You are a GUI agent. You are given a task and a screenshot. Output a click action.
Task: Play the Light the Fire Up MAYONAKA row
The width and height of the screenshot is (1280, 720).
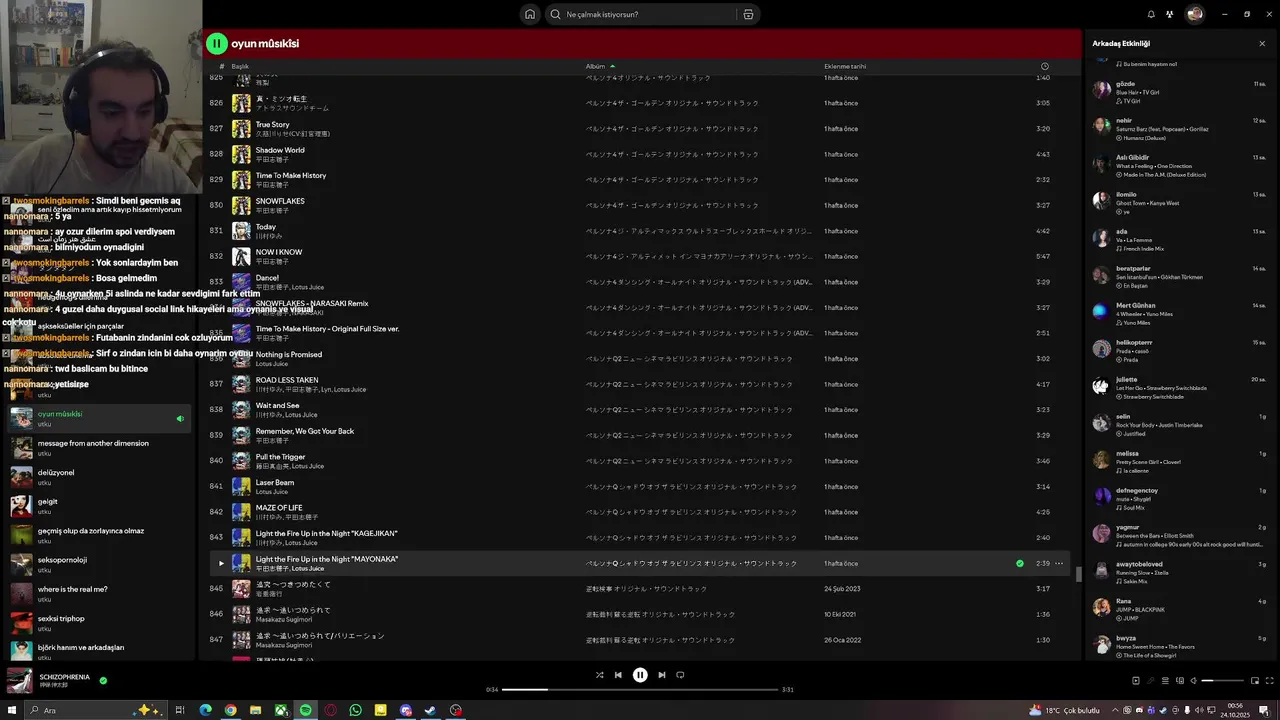[221, 563]
